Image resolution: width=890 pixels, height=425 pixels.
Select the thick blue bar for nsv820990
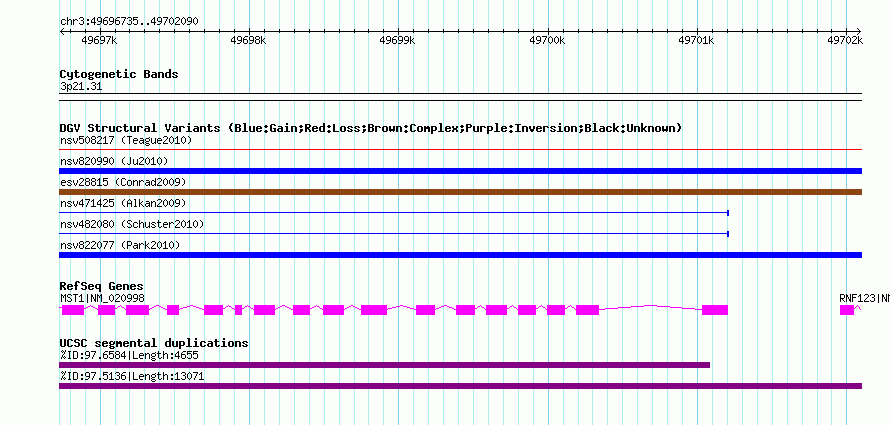point(460,171)
